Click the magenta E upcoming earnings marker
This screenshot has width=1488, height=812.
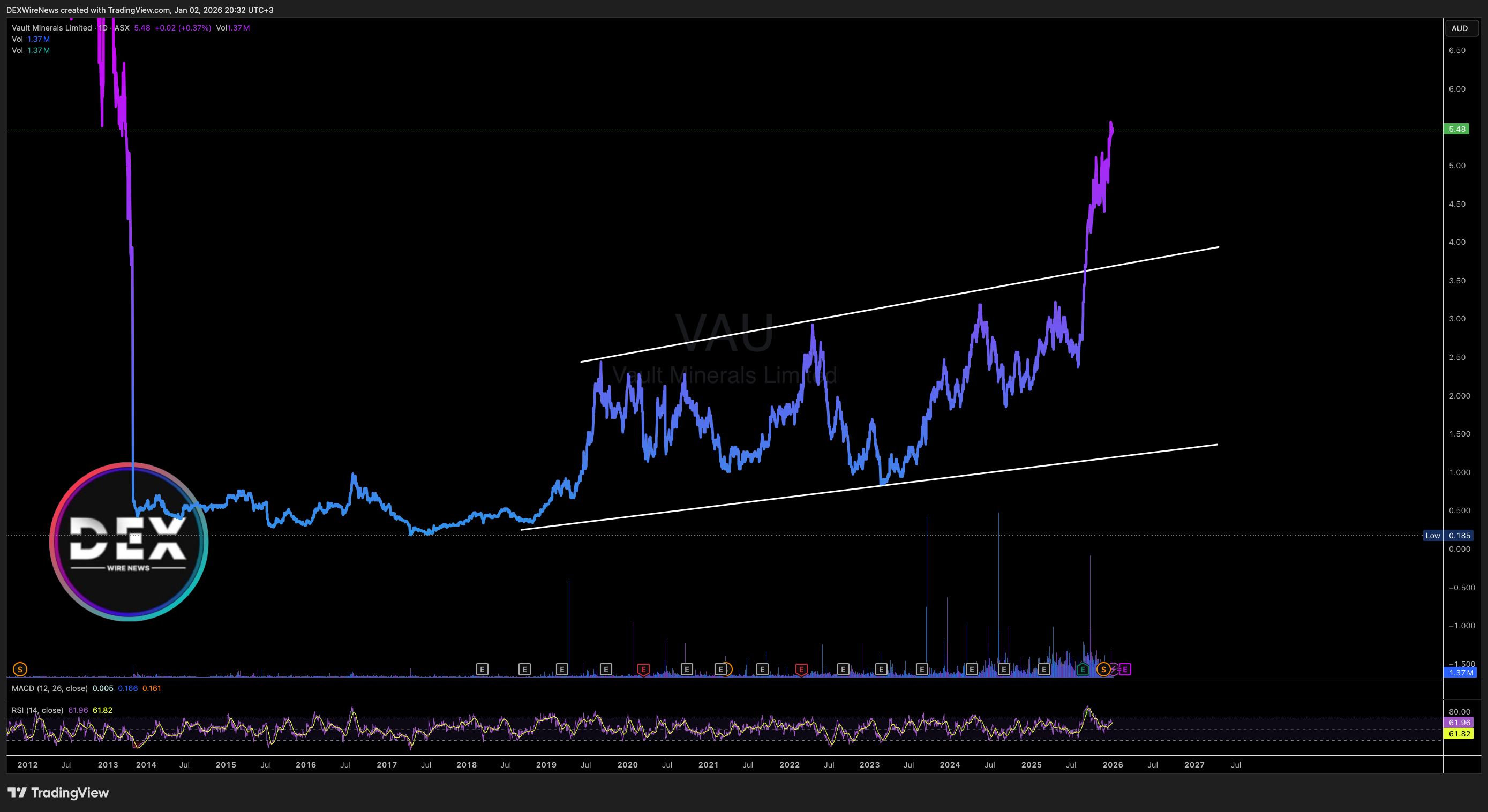(x=1125, y=670)
